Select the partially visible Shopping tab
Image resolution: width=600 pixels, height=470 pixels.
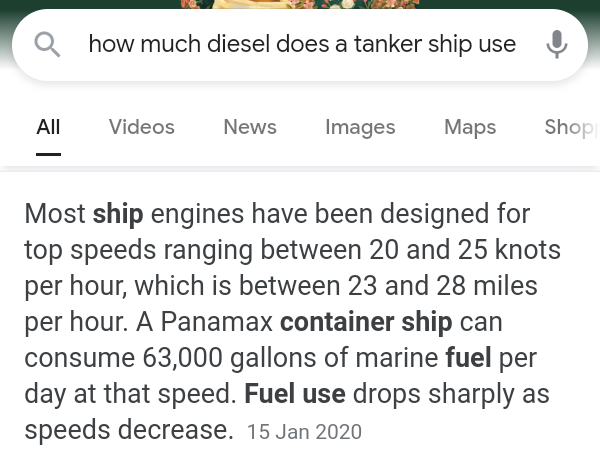pos(571,128)
